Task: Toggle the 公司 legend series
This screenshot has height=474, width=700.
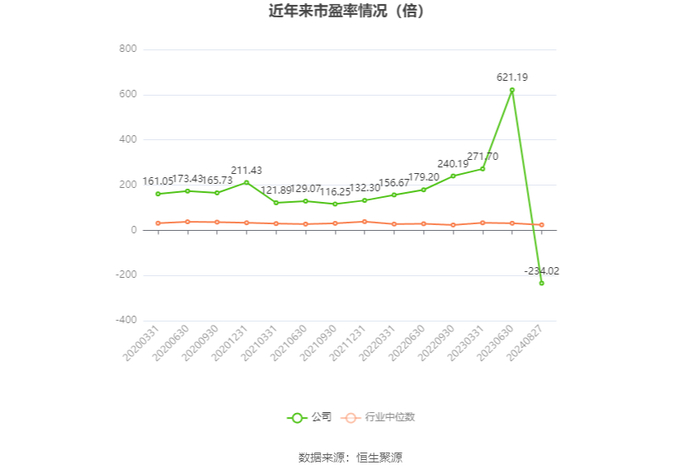Action: click(309, 417)
